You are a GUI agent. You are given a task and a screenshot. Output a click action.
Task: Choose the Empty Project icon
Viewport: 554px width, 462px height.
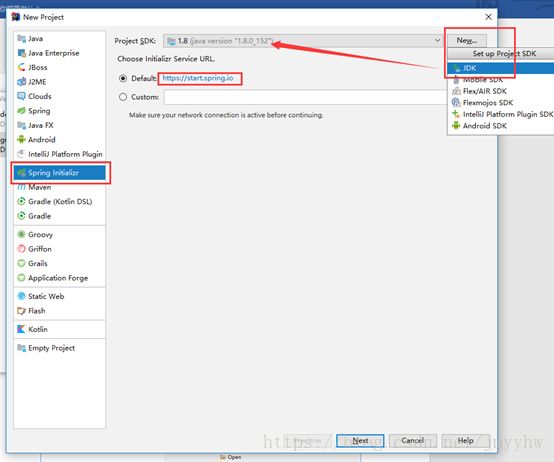[22, 348]
